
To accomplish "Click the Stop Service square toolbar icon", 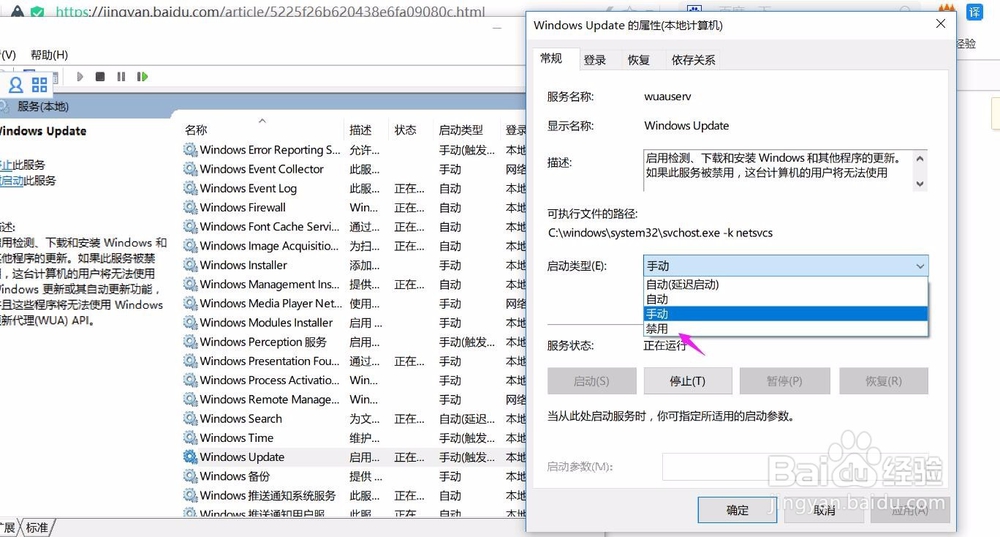I will (x=100, y=77).
